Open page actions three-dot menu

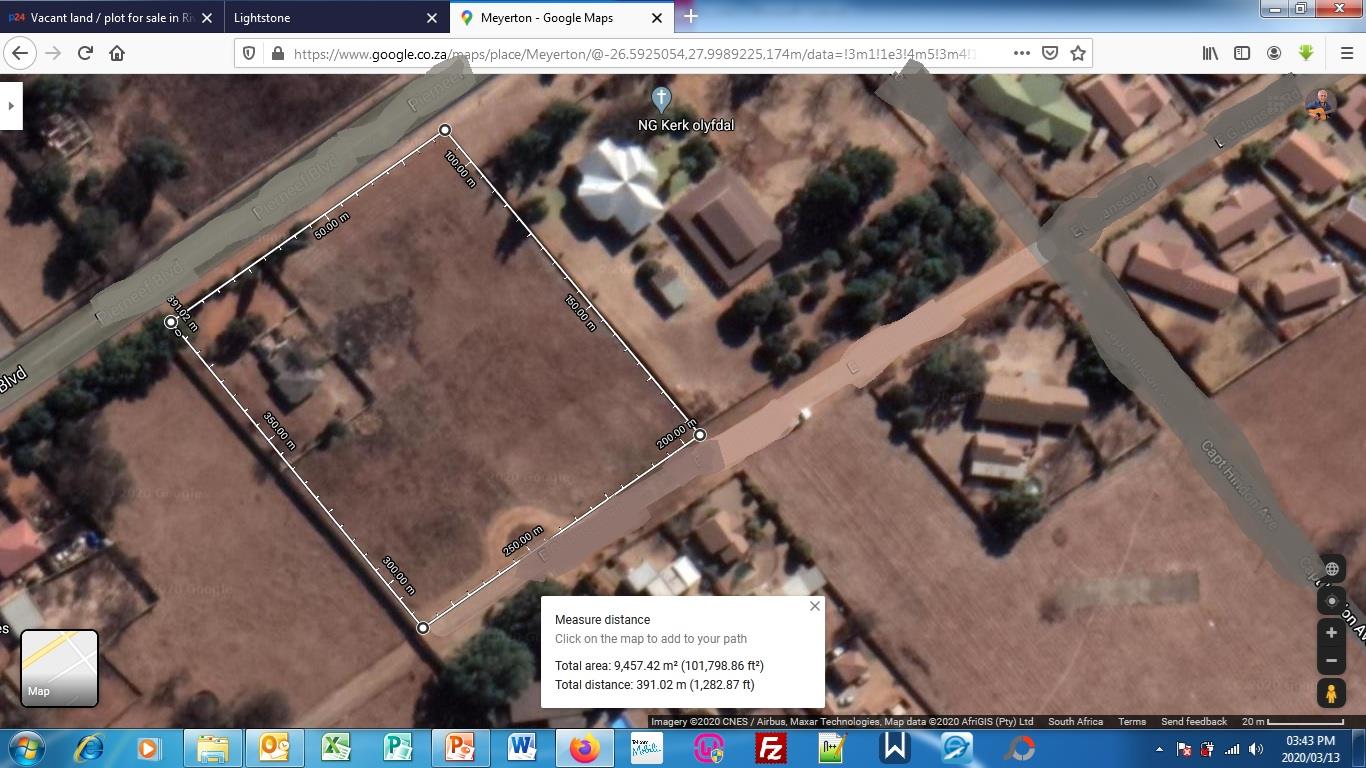coord(1021,53)
